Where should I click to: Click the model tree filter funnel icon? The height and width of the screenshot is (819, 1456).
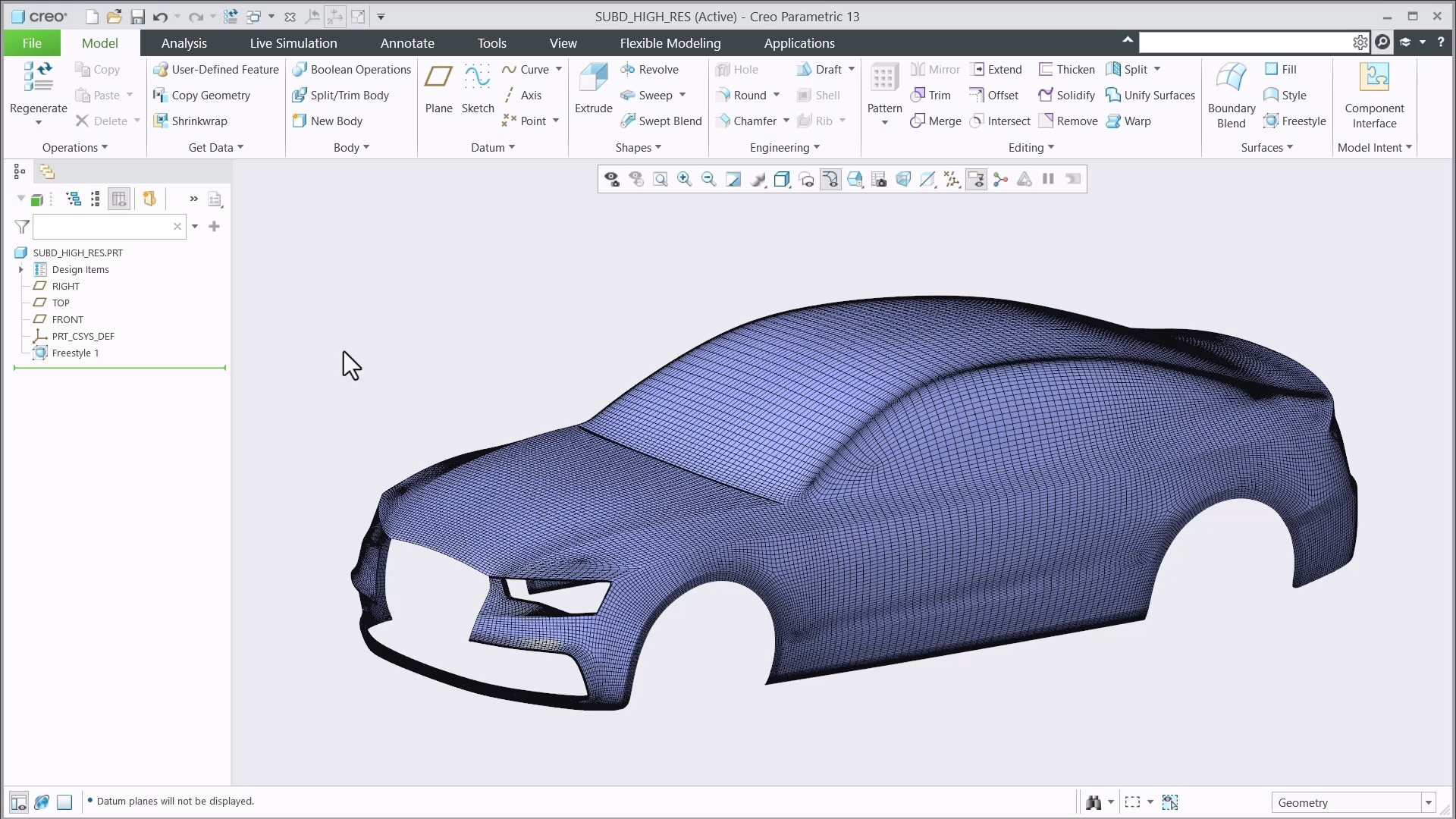pos(22,227)
